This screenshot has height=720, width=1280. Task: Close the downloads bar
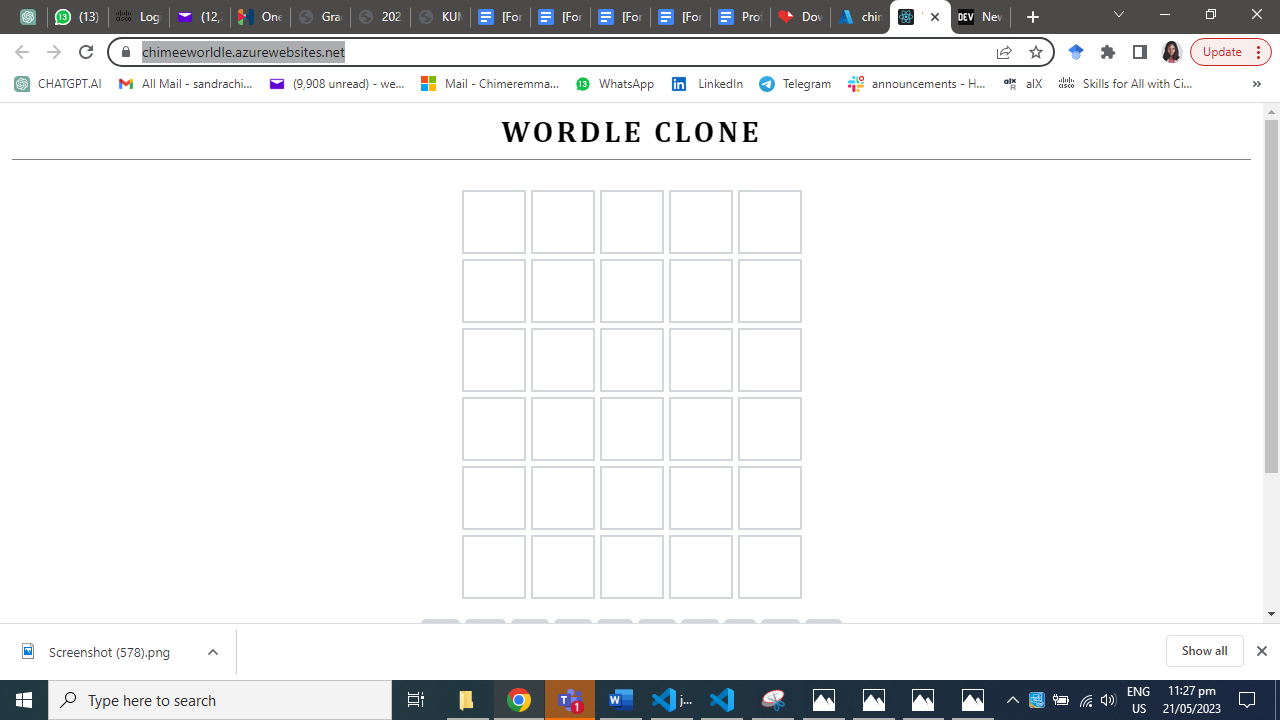1262,651
